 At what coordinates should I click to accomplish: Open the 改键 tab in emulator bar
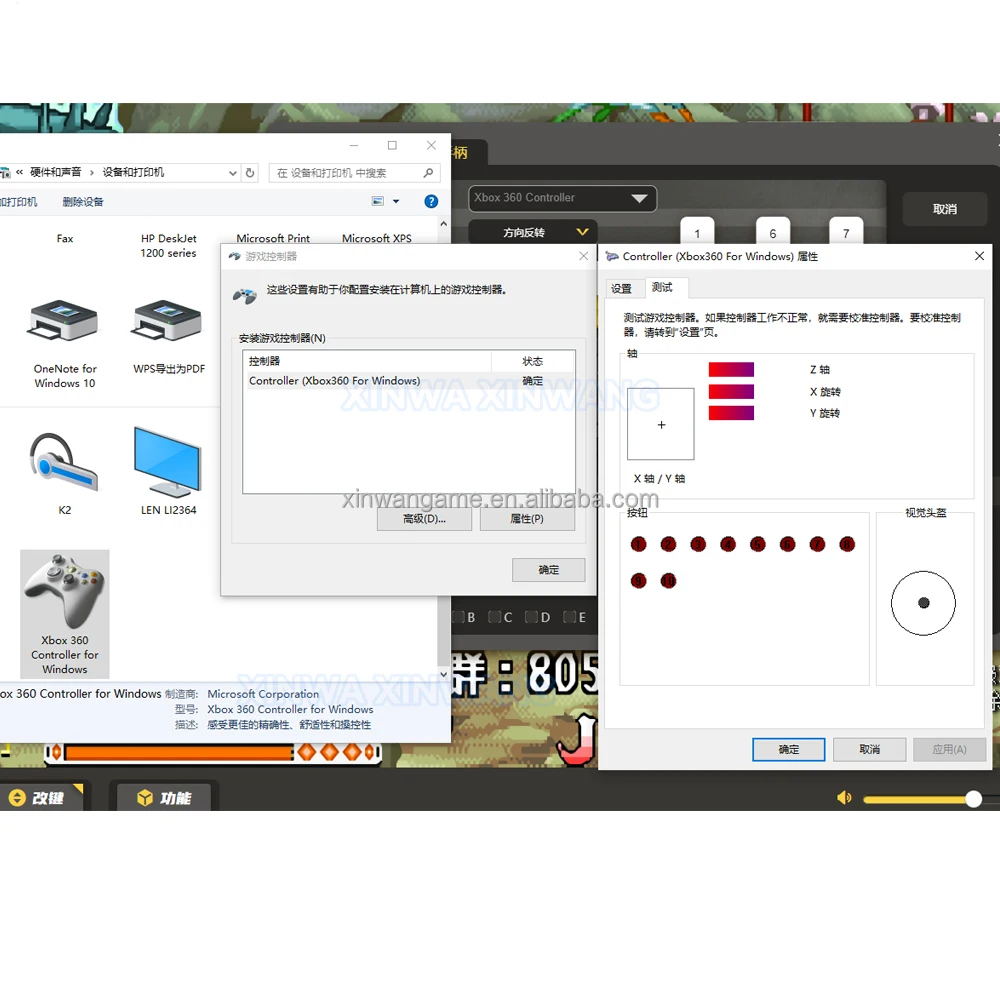click(x=41, y=797)
